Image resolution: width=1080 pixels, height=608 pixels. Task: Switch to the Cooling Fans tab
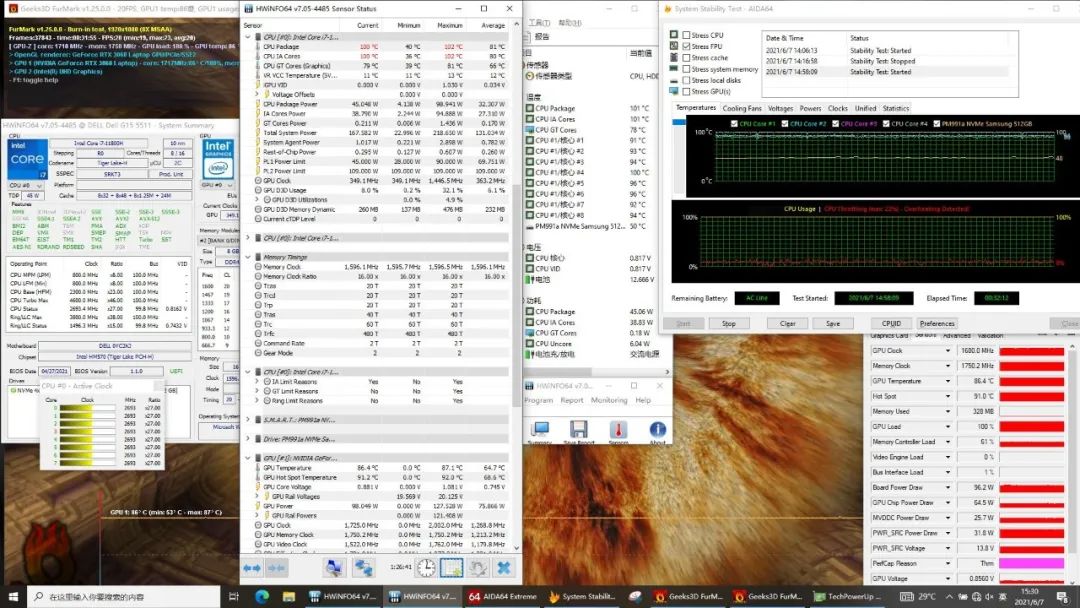(x=742, y=108)
